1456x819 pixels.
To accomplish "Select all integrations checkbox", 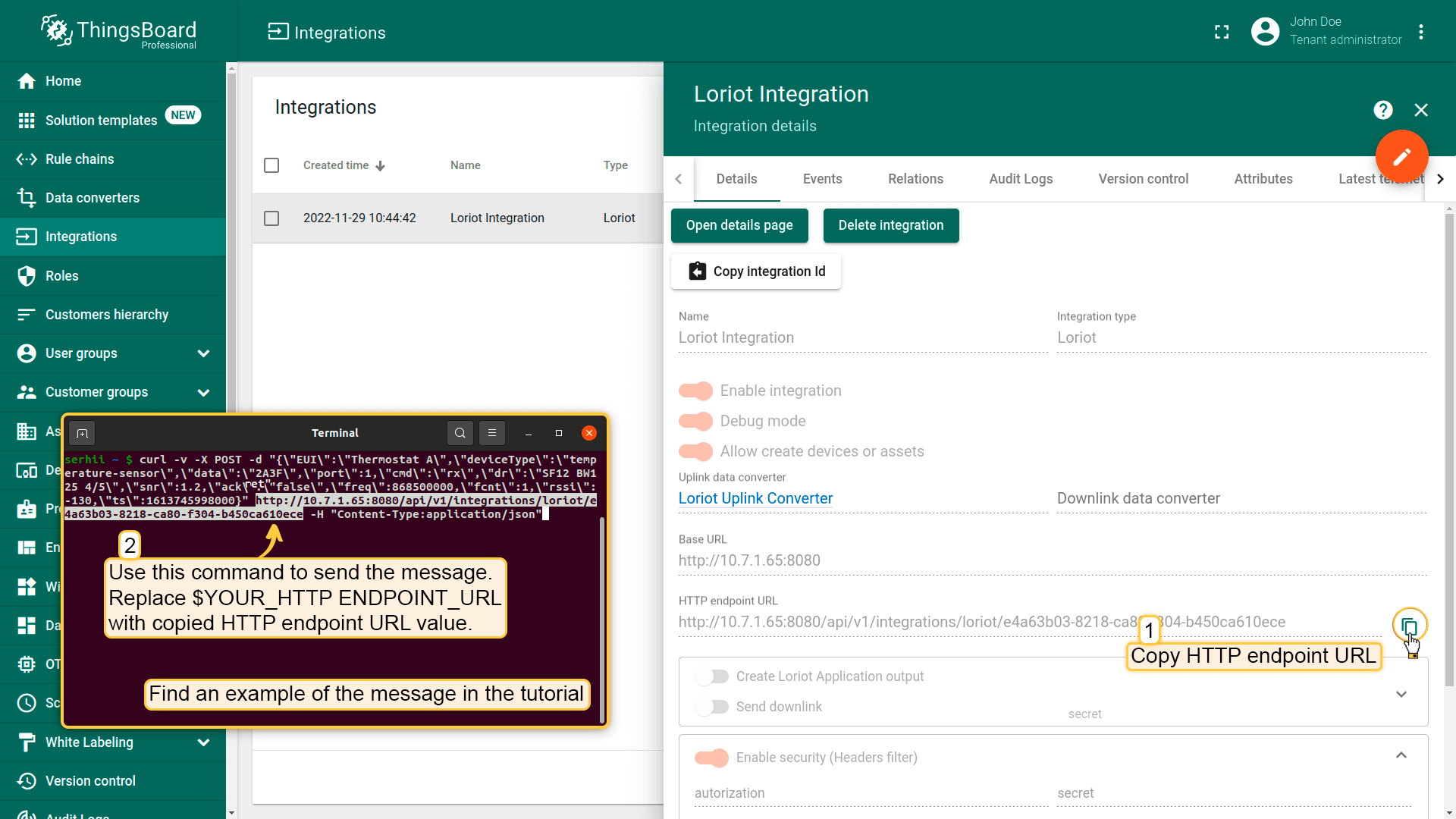I will click(271, 165).
